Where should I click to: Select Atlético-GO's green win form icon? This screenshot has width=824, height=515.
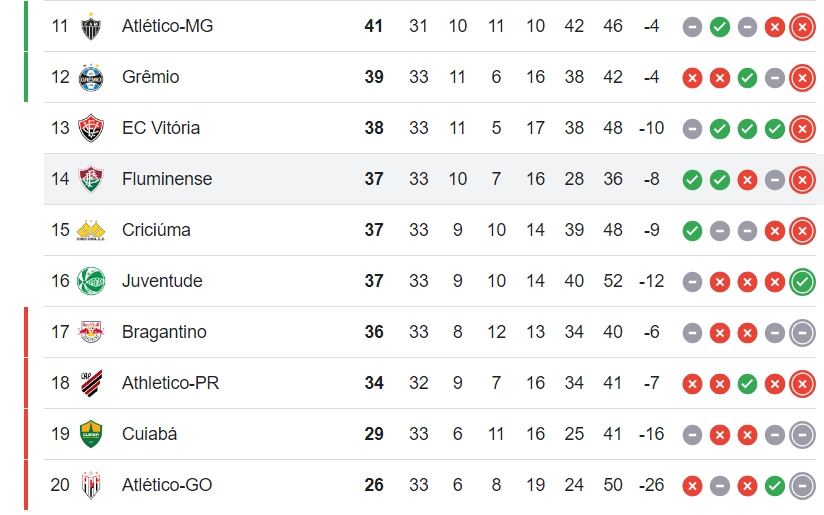pyautogui.click(x=775, y=486)
